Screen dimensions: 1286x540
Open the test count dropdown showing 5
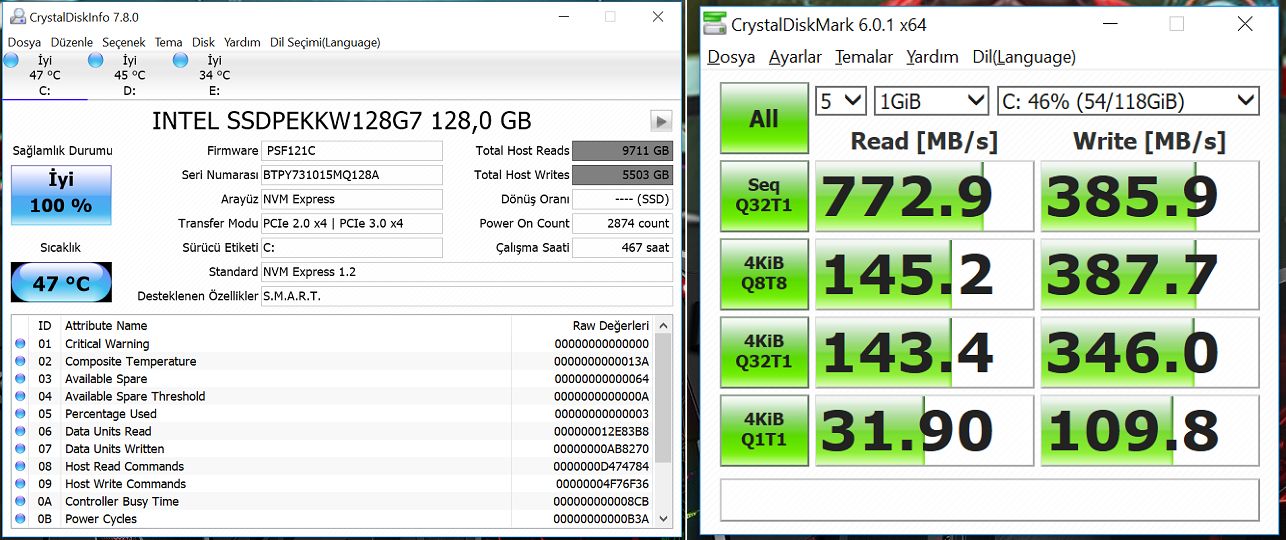pyautogui.click(x=841, y=101)
